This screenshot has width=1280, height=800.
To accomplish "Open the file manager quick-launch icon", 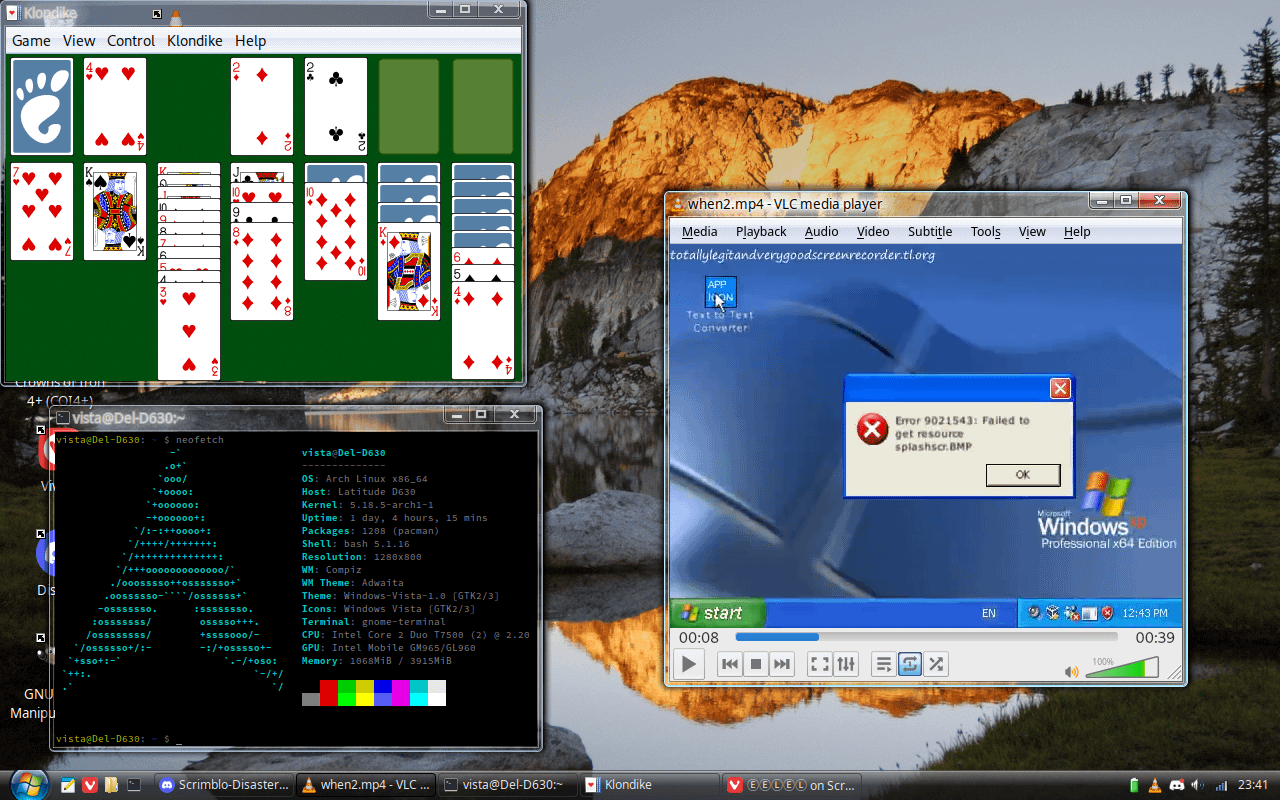I will pyautogui.click(x=112, y=785).
